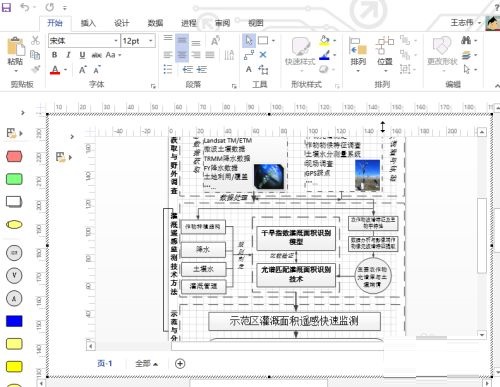The image size is (500, 387).
Task: Select the Text A tool
Action: point(249,69)
